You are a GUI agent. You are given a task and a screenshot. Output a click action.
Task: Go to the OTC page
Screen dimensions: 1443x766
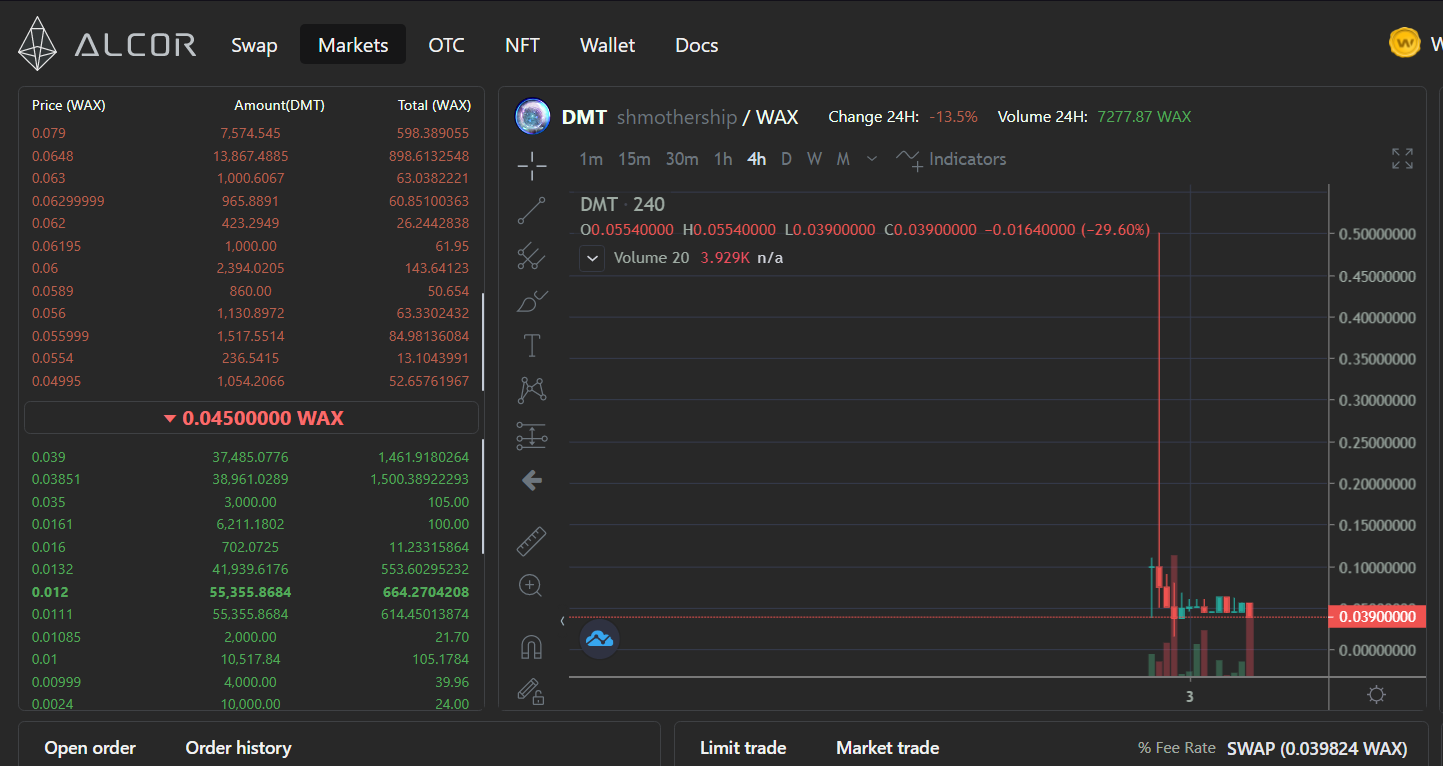(x=446, y=45)
